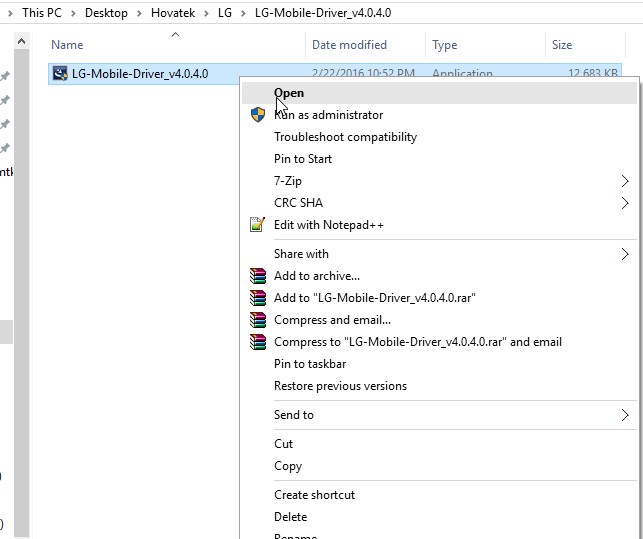Go to This PC in the address bar
Viewport: 643px width, 539px height.
pyautogui.click(x=42, y=13)
